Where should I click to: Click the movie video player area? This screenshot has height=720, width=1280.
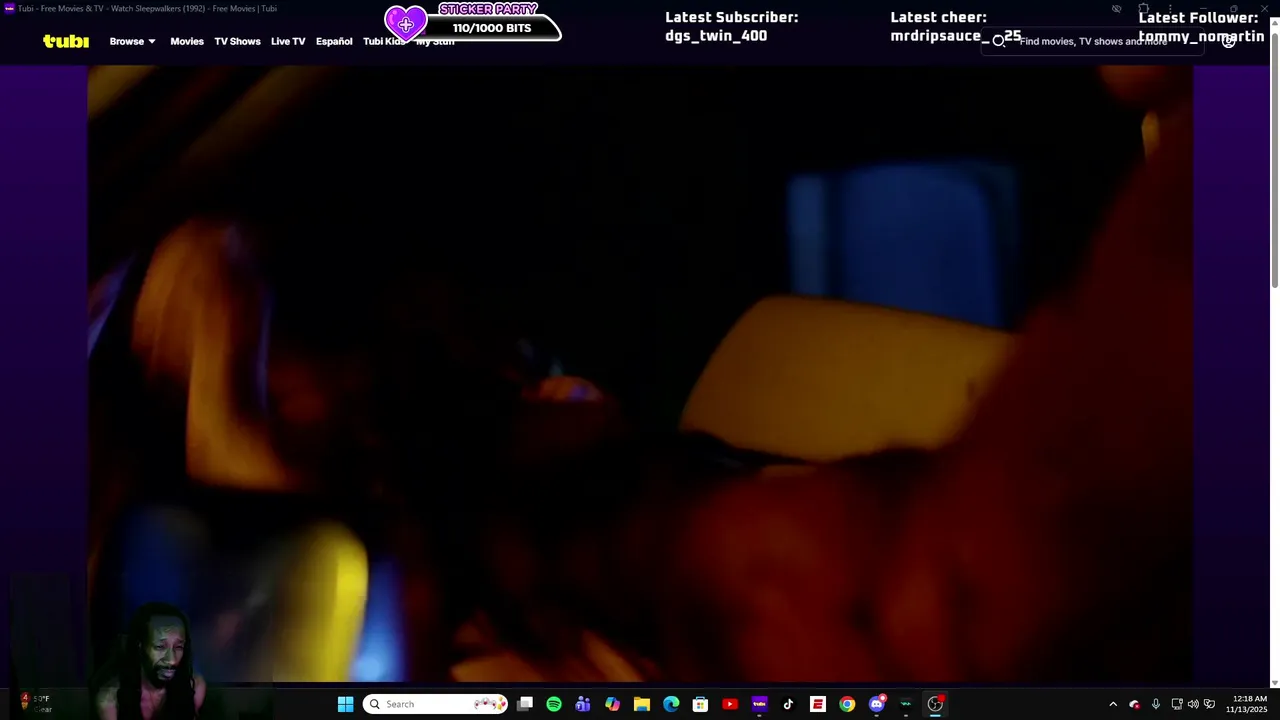640,375
